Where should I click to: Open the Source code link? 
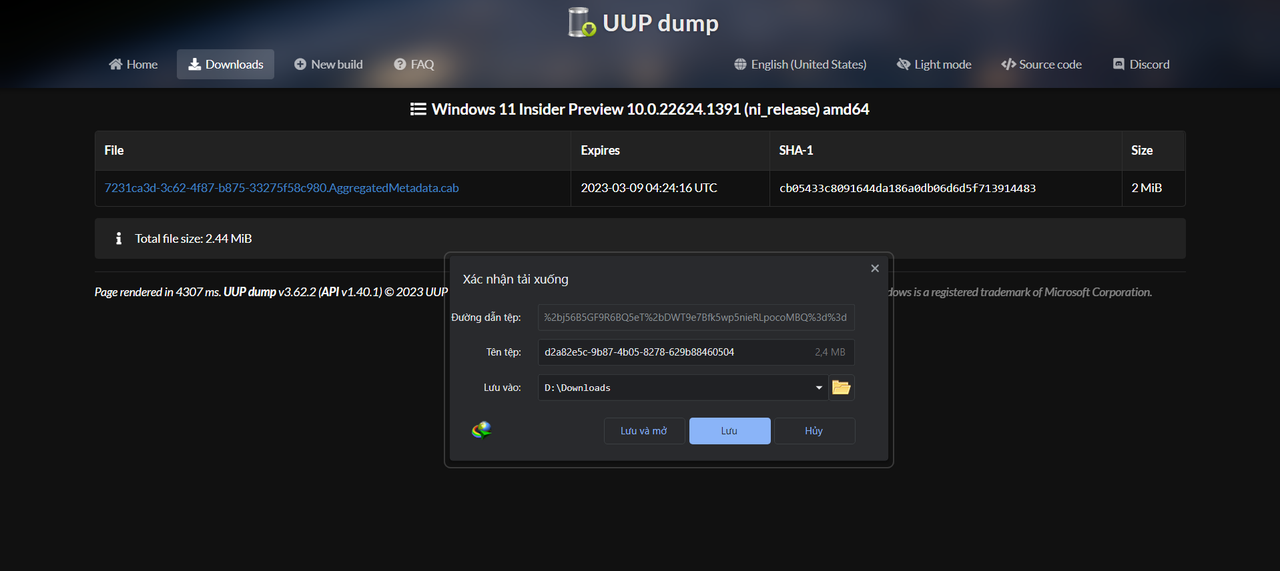(x=1041, y=64)
